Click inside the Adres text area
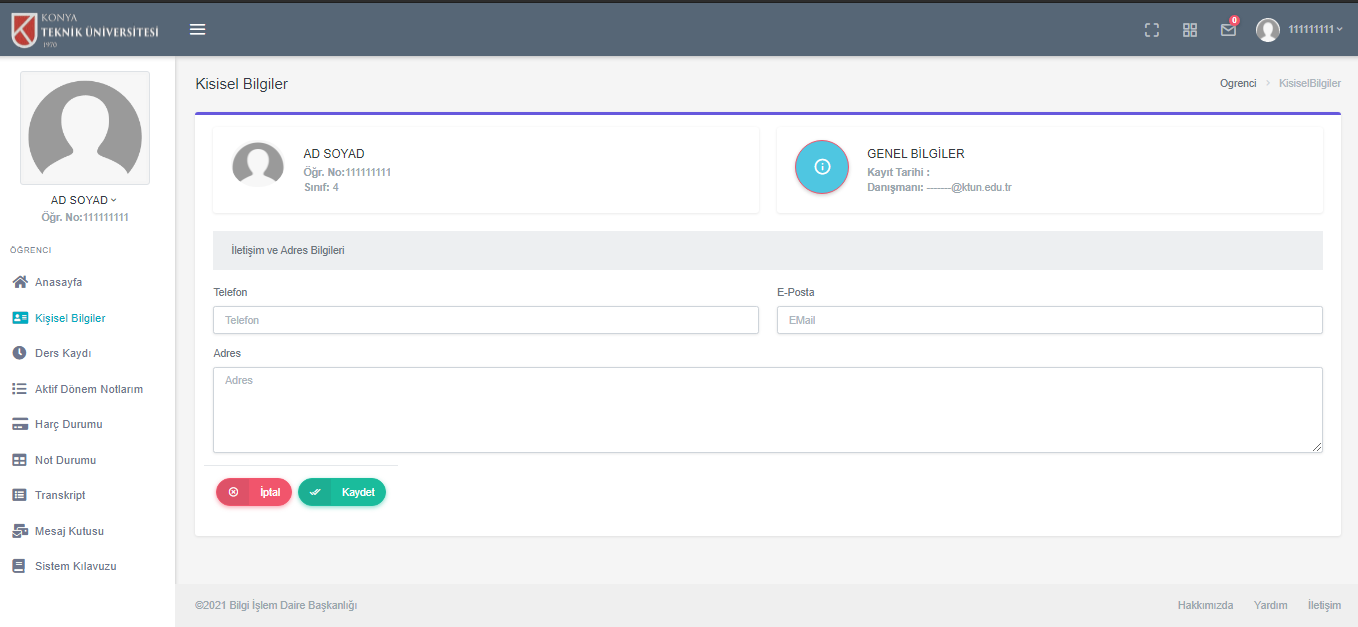Viewport: 1358px width, 627px height. click(x=767, y=410)
